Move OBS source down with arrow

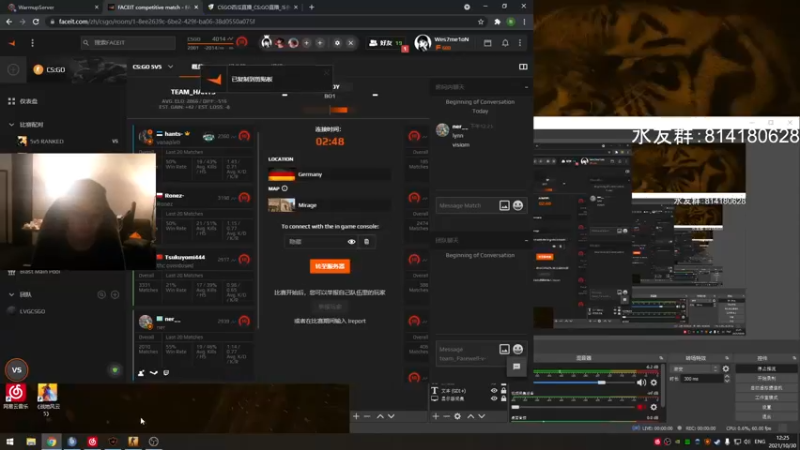coord(482,416)
